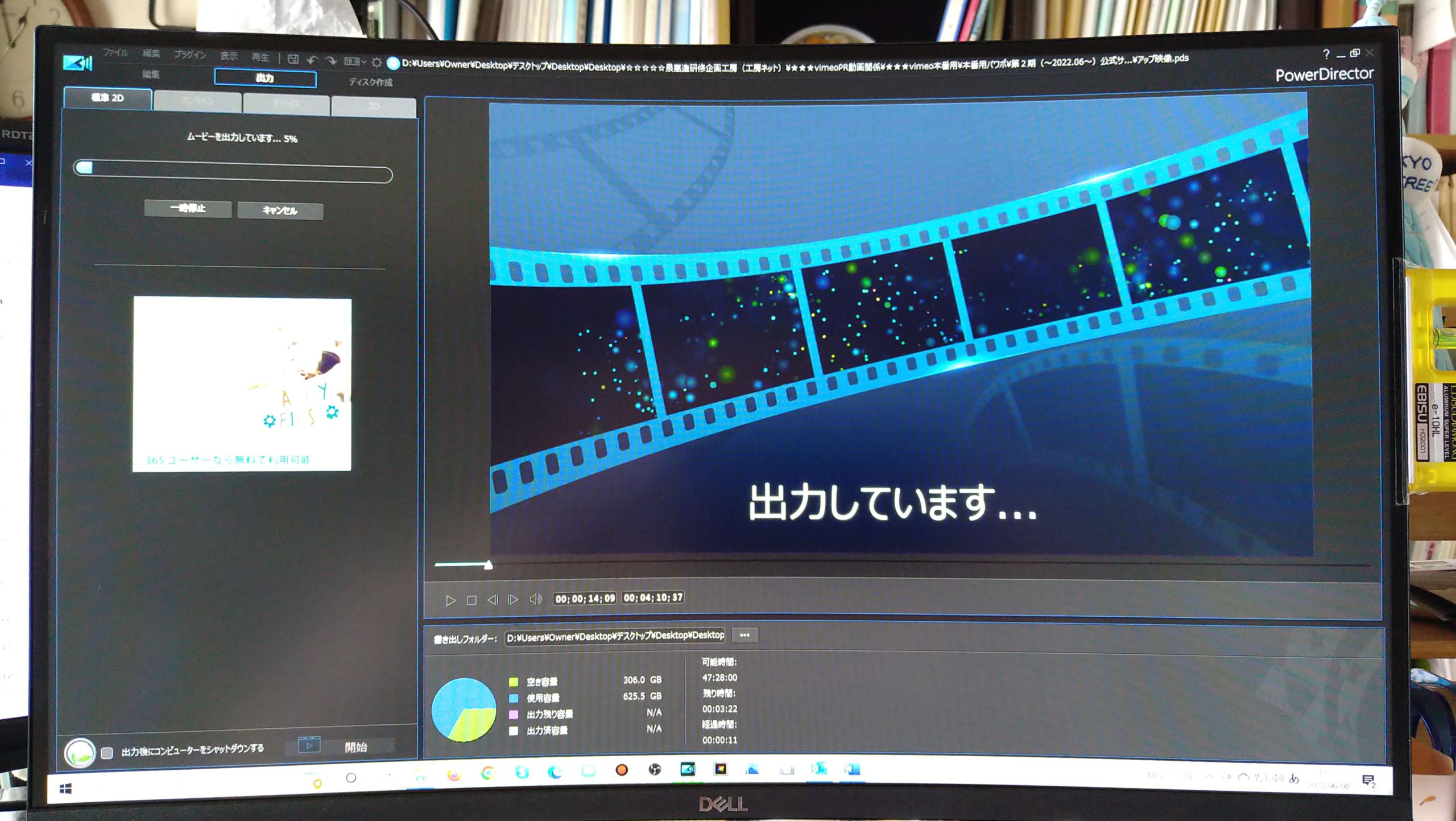Click Cortana circle icon on taskbar
The width and height of the screenshot is (1456, 821).
click(x=351, y=777)
